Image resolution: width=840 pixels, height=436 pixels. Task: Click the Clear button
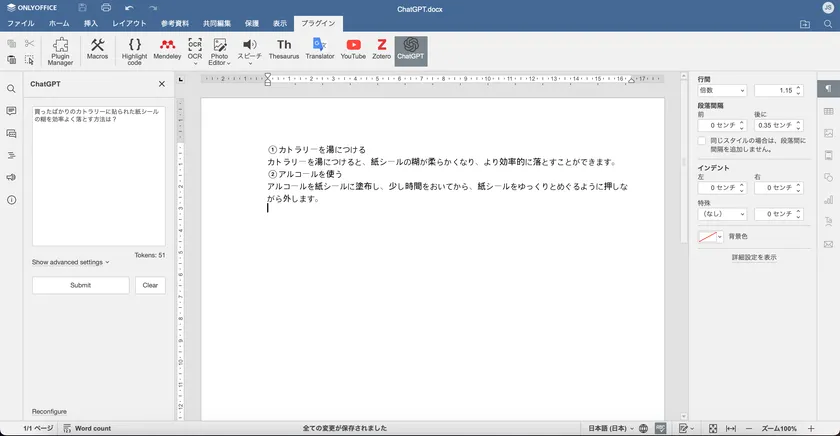(150, 285)
